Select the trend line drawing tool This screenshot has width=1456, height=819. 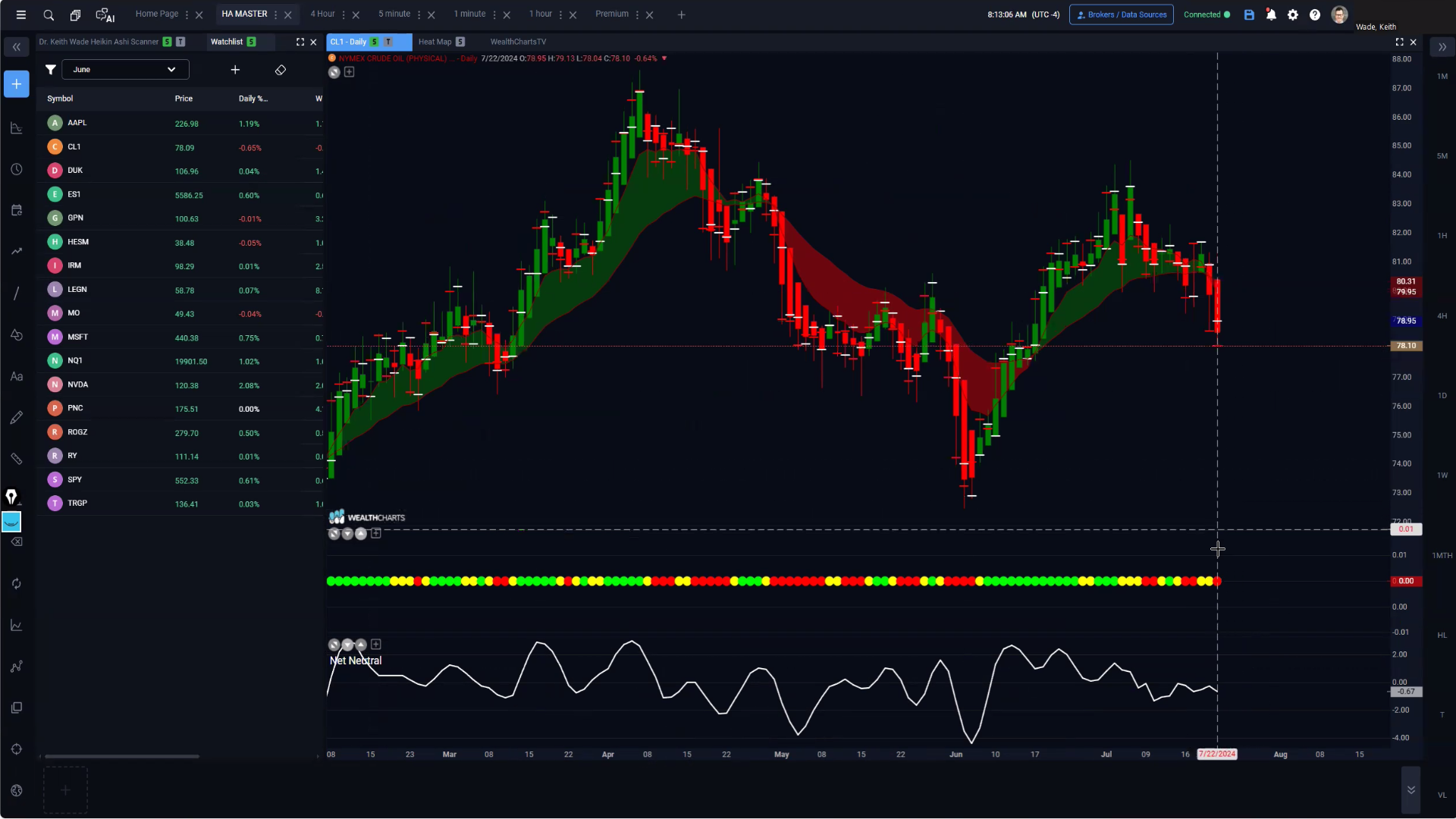click(x=16, y=293)
